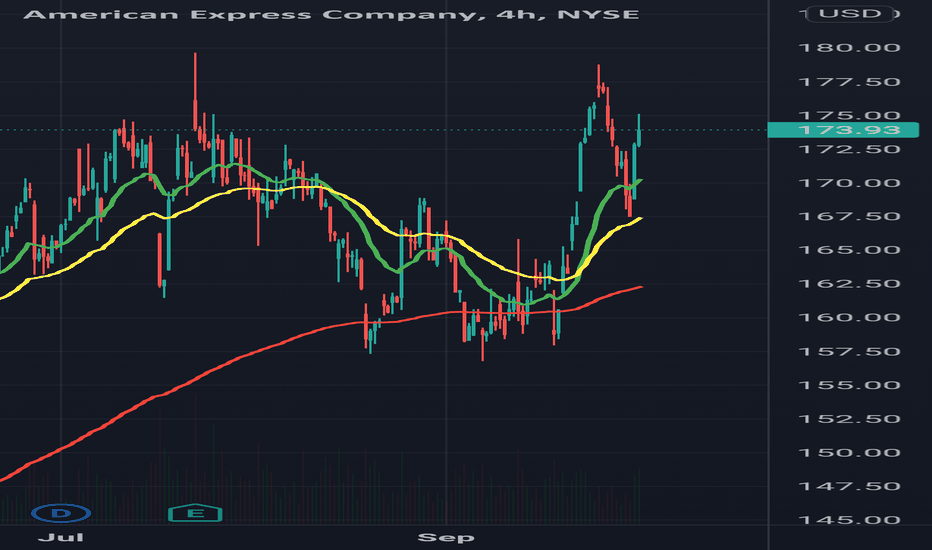
Task: Click the 160.00 price axis label
Action: pyautogui.click(x=849, y=318)
